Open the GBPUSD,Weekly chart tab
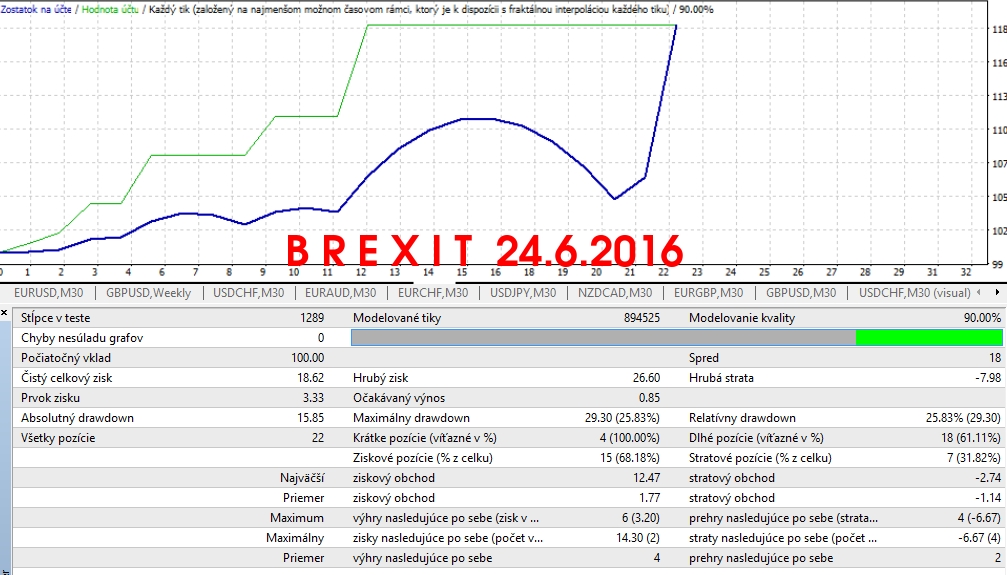This screenshot has width=1007, height=575. tap(148, 293)
